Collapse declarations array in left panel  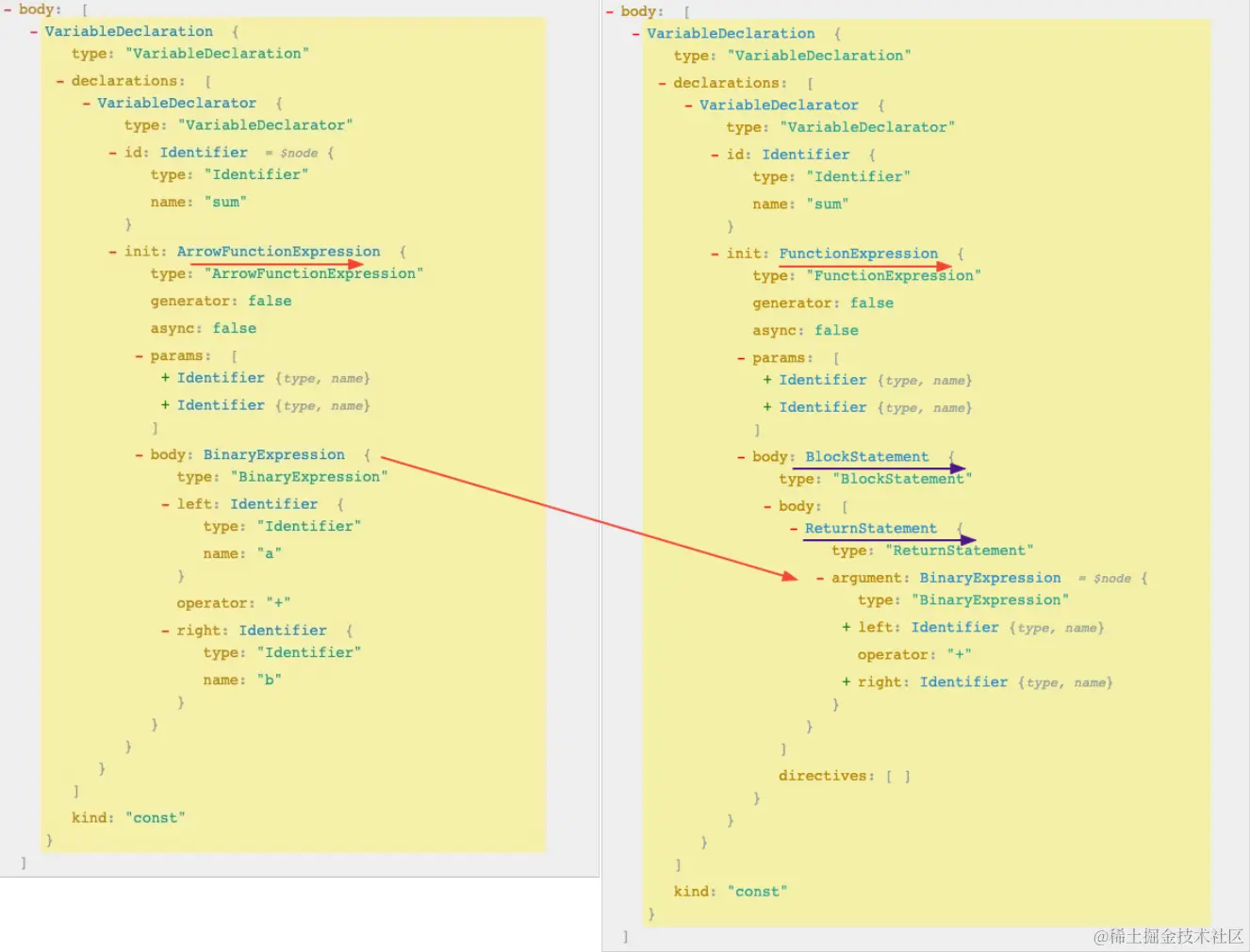60,81
